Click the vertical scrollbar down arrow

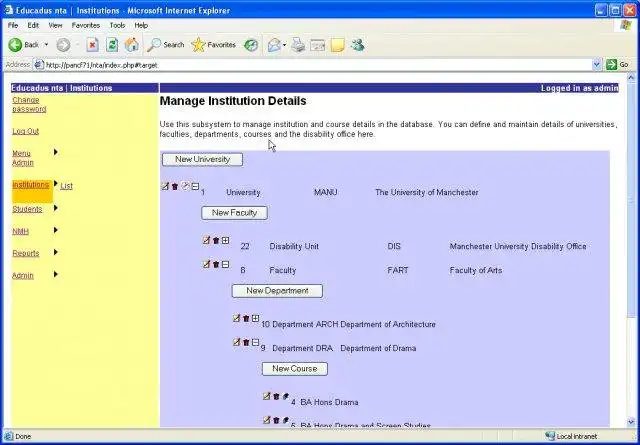(631, 423)
